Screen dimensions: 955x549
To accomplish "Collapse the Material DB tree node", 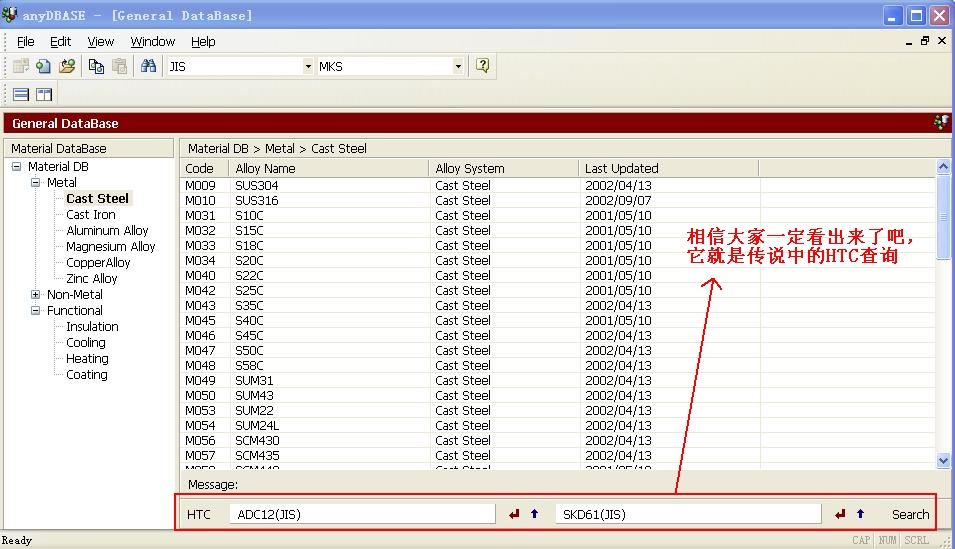I will tap(16, 166).
